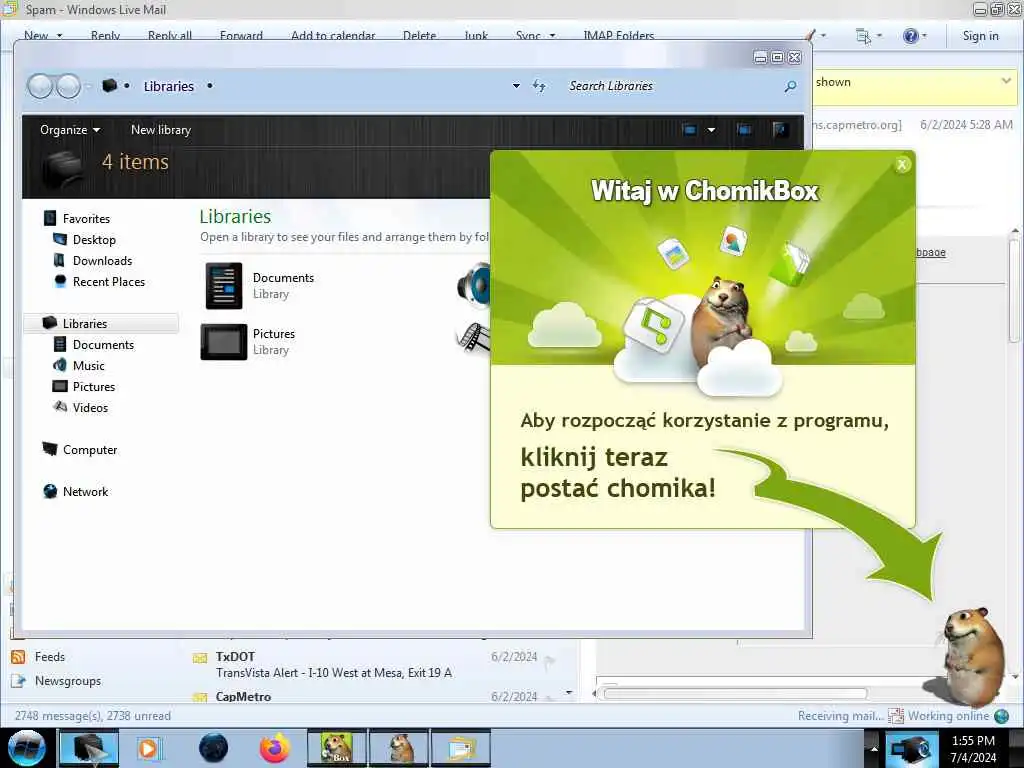
Task: Select Libraries node in navigation pane
Action: coord(101,323)
